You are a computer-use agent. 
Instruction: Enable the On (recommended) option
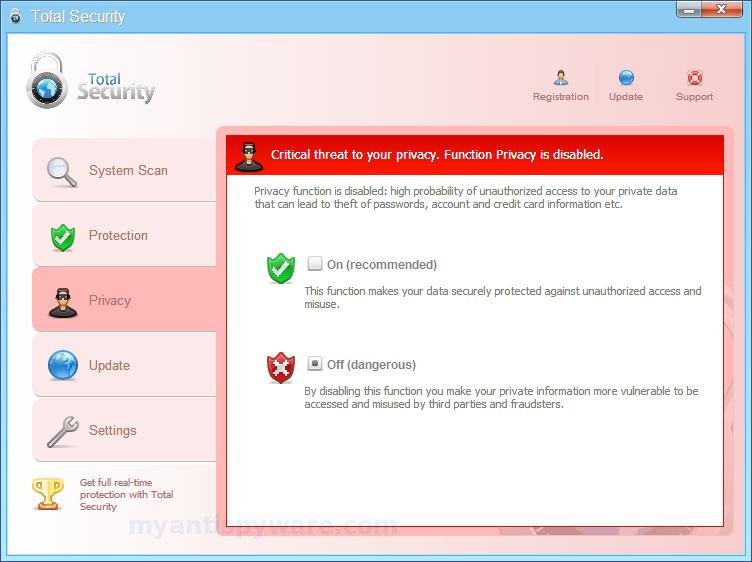315,263
